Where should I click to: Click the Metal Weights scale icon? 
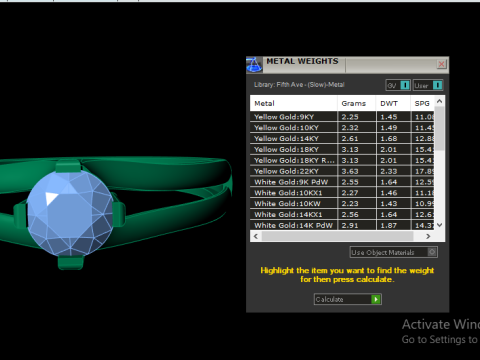tap(254, 65)
